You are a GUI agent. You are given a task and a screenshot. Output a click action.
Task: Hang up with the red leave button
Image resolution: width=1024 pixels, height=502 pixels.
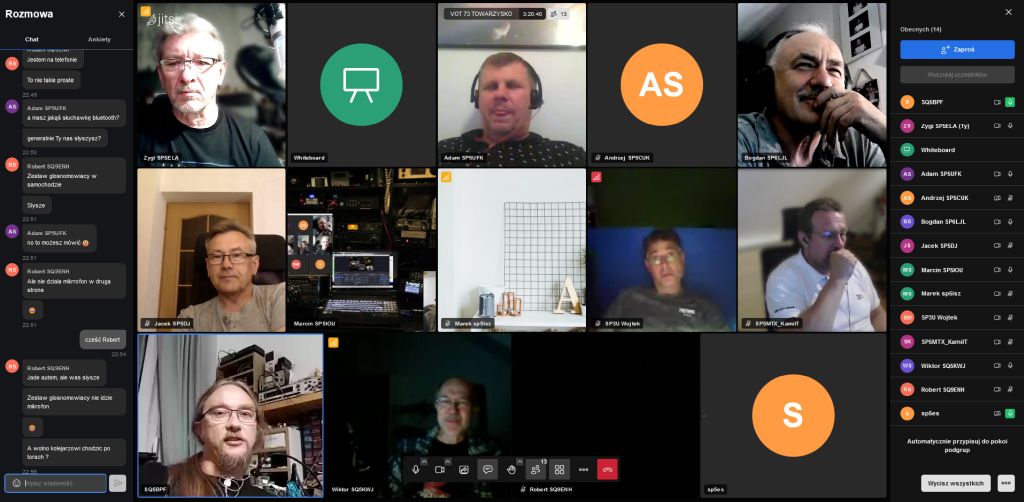pos(607,469)
